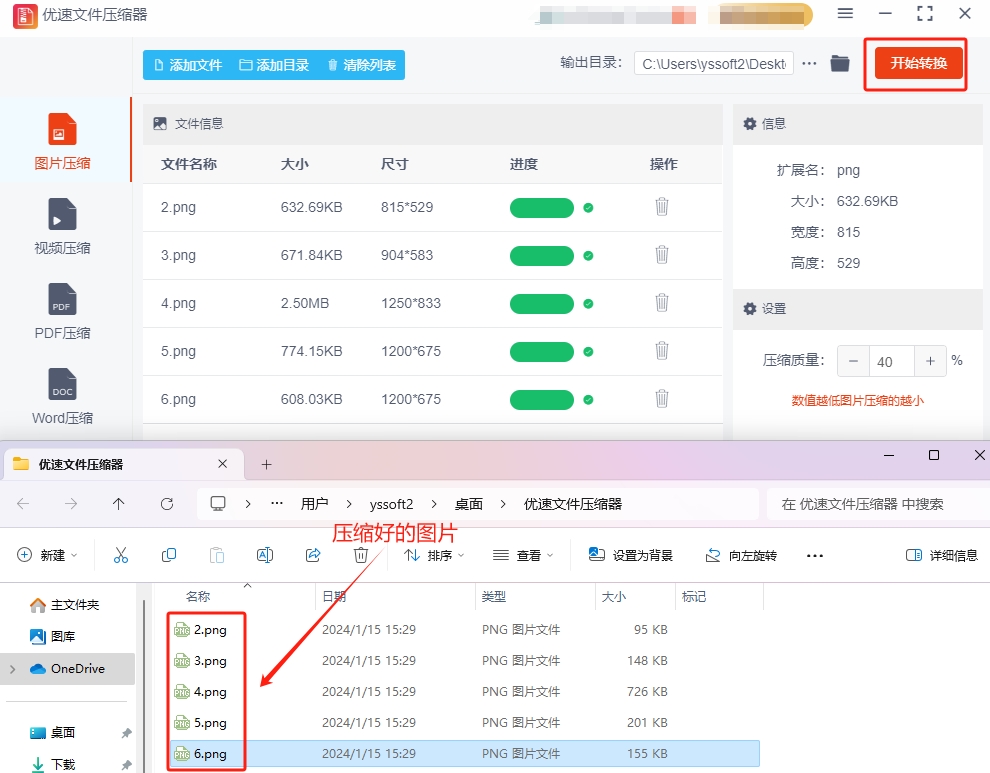This screenshot has width=990, height=773.
Task: Delete 3.png from the compressor list
Action: [662, 255]
